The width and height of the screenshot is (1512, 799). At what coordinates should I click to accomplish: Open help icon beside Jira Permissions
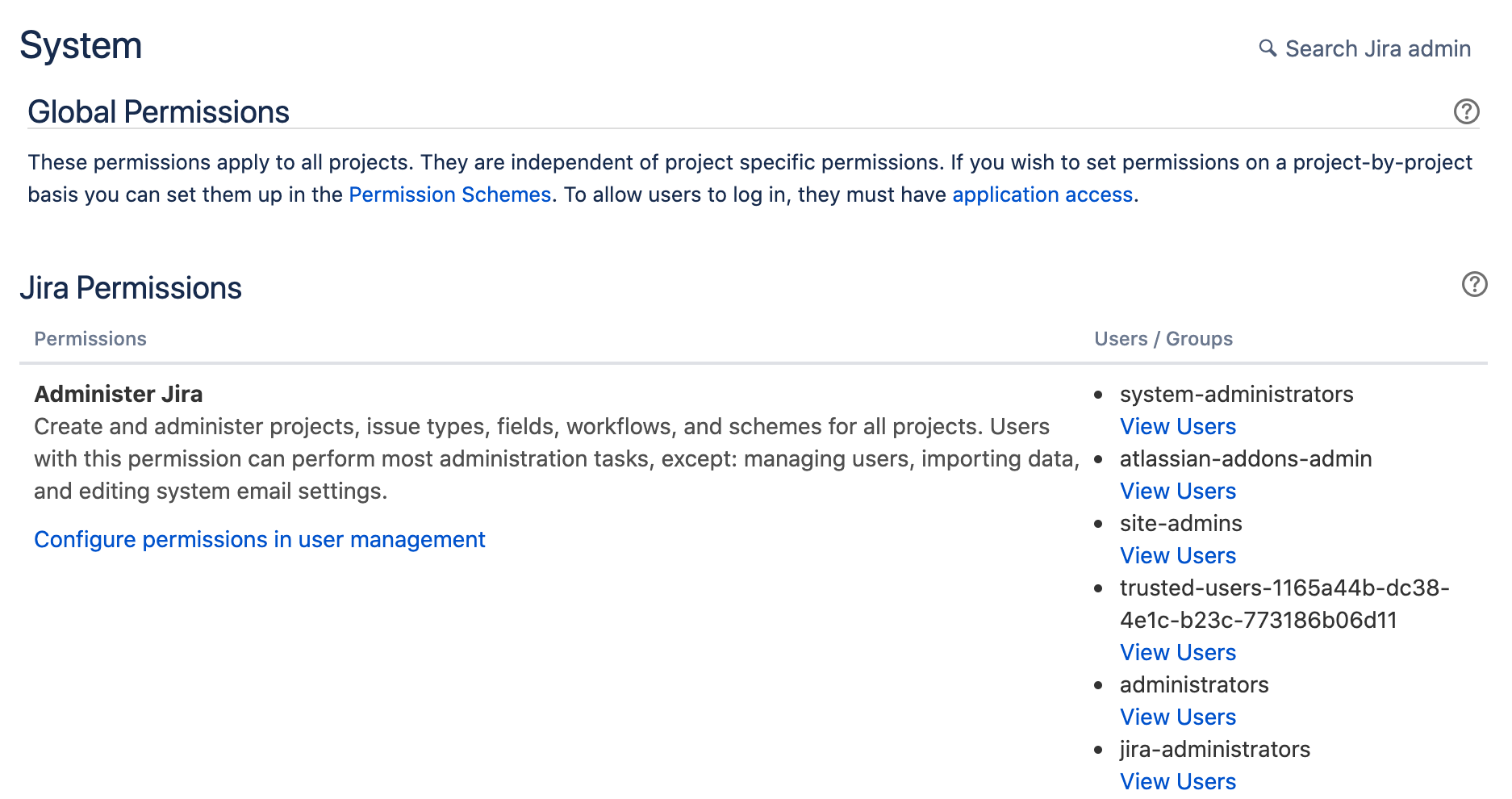pyautogui.click(x=1474, y=284)
